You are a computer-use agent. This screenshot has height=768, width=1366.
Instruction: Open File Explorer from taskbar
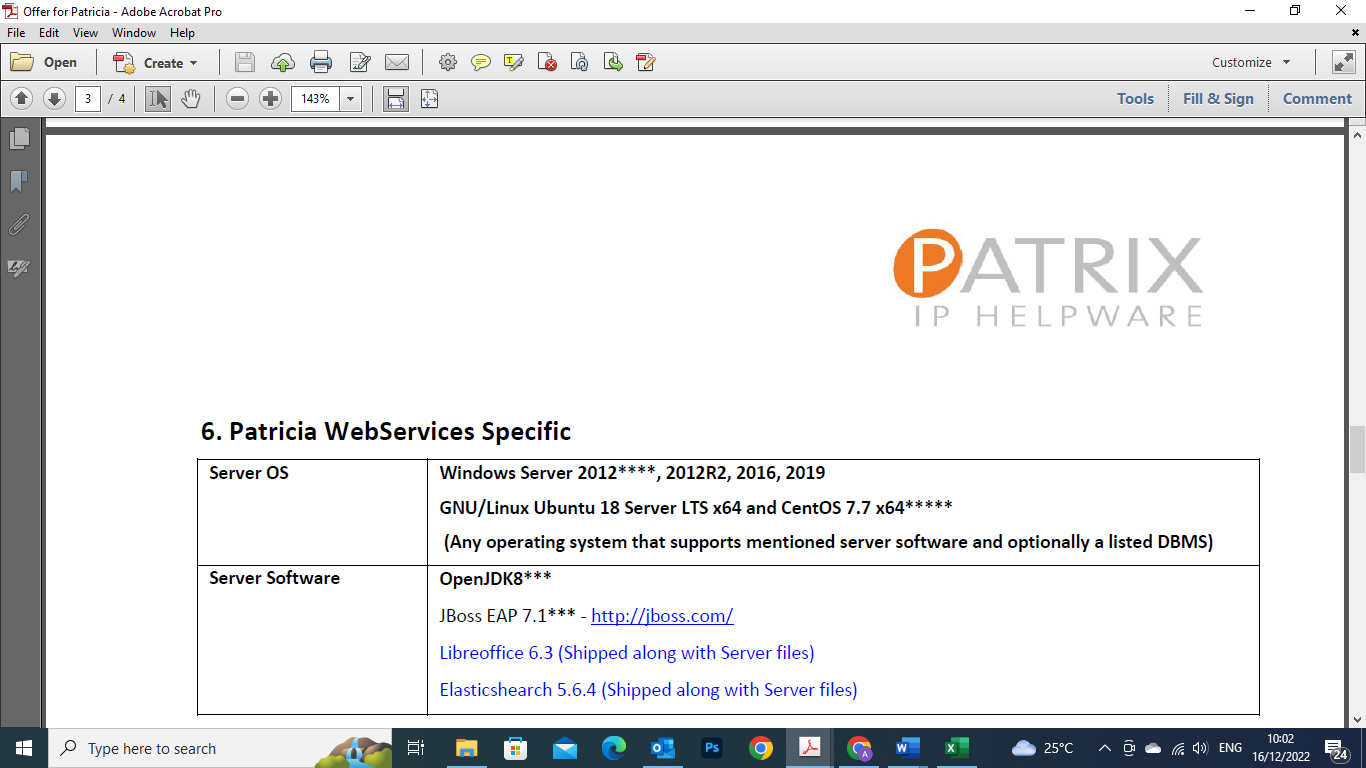click(467, 748)
